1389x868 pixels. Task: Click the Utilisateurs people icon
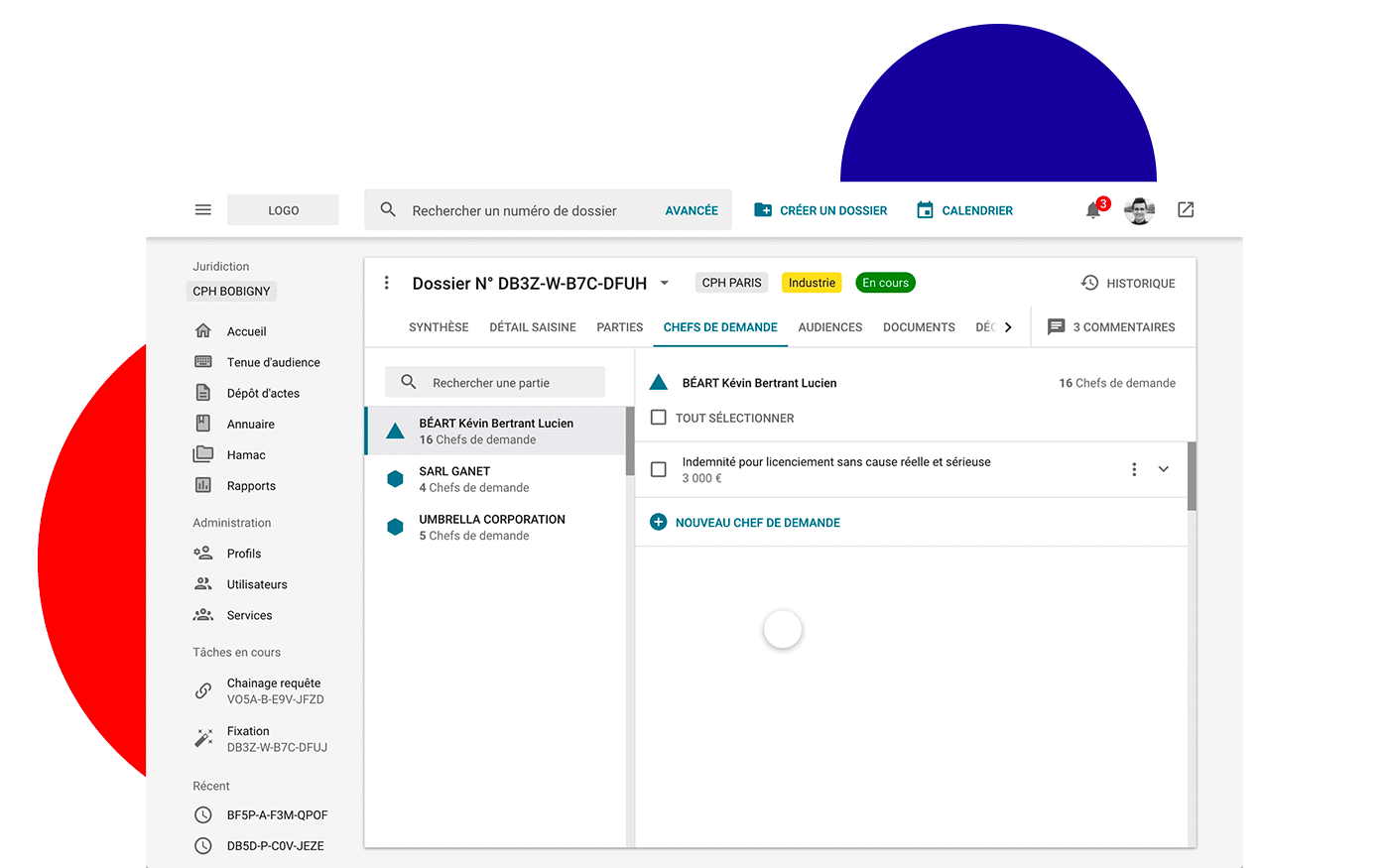(x=203, y=583)
